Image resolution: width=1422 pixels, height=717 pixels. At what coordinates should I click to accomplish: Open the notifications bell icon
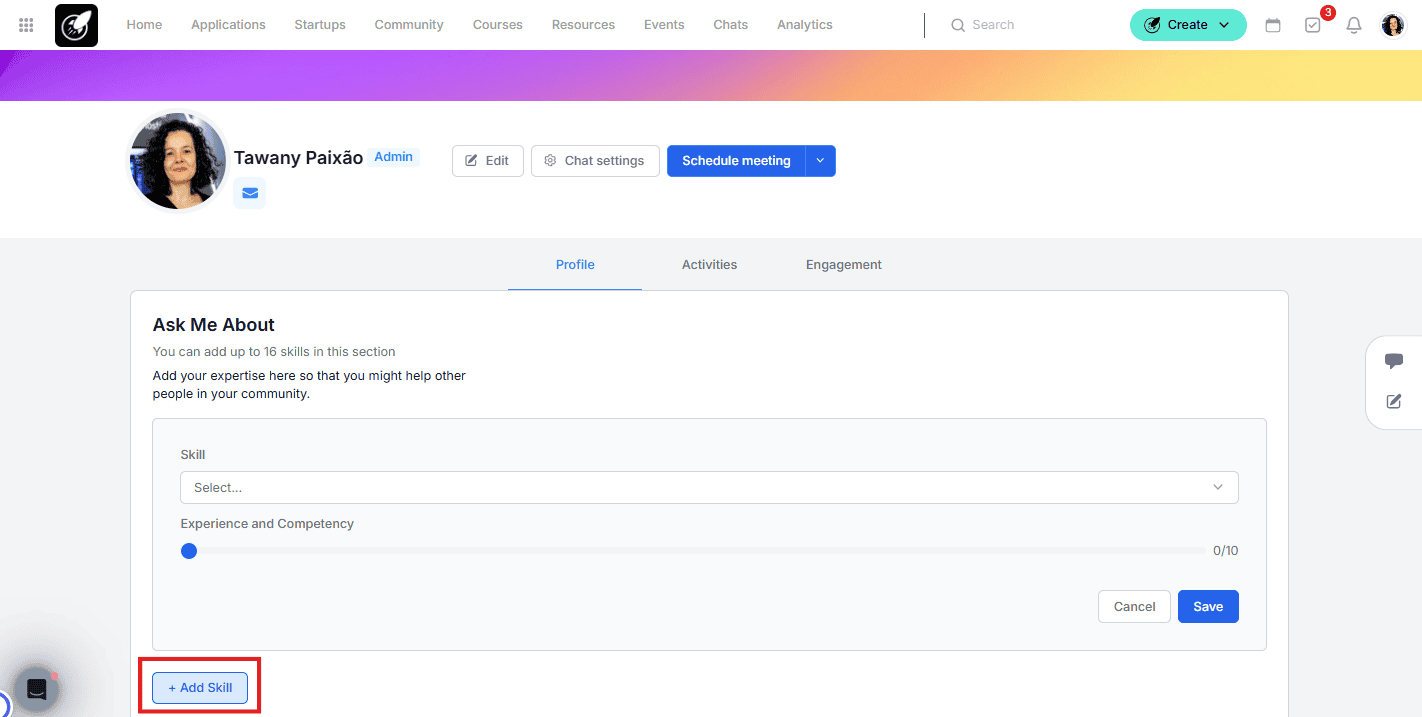(1354, 25)
